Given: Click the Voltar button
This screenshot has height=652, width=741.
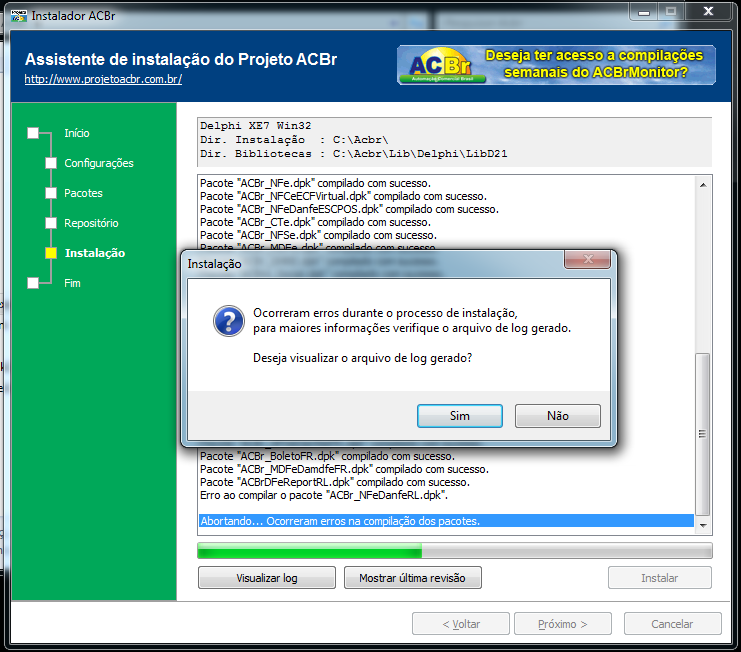Looking at the screenshot, I should pyautogui.click(x=461, y=624).
